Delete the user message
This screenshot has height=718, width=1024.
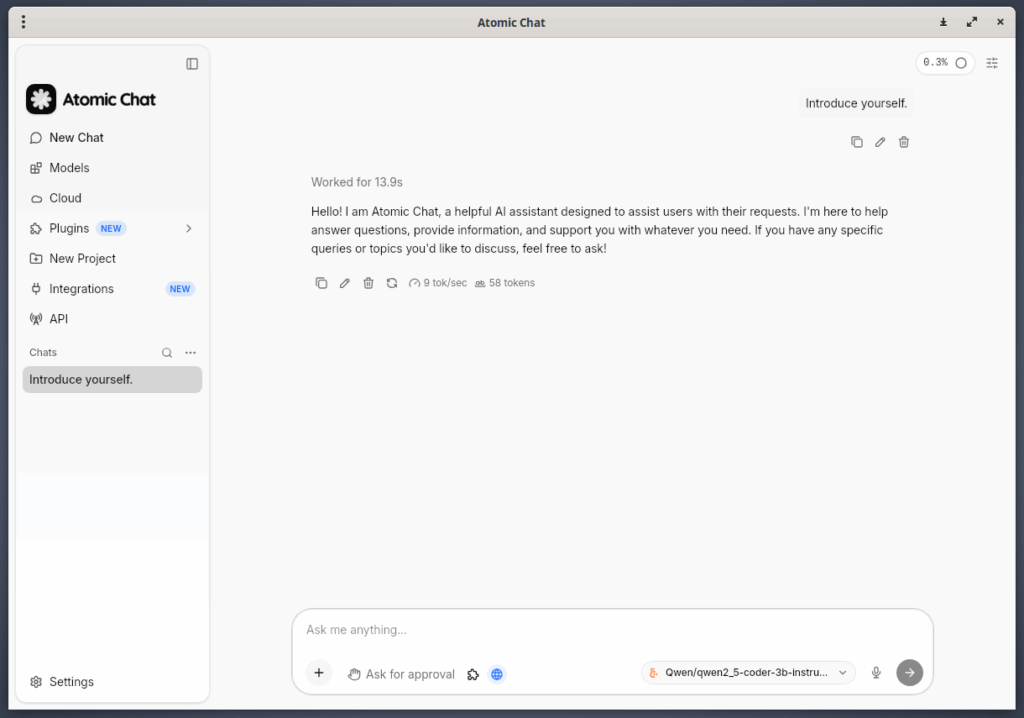tap(904, 142)
